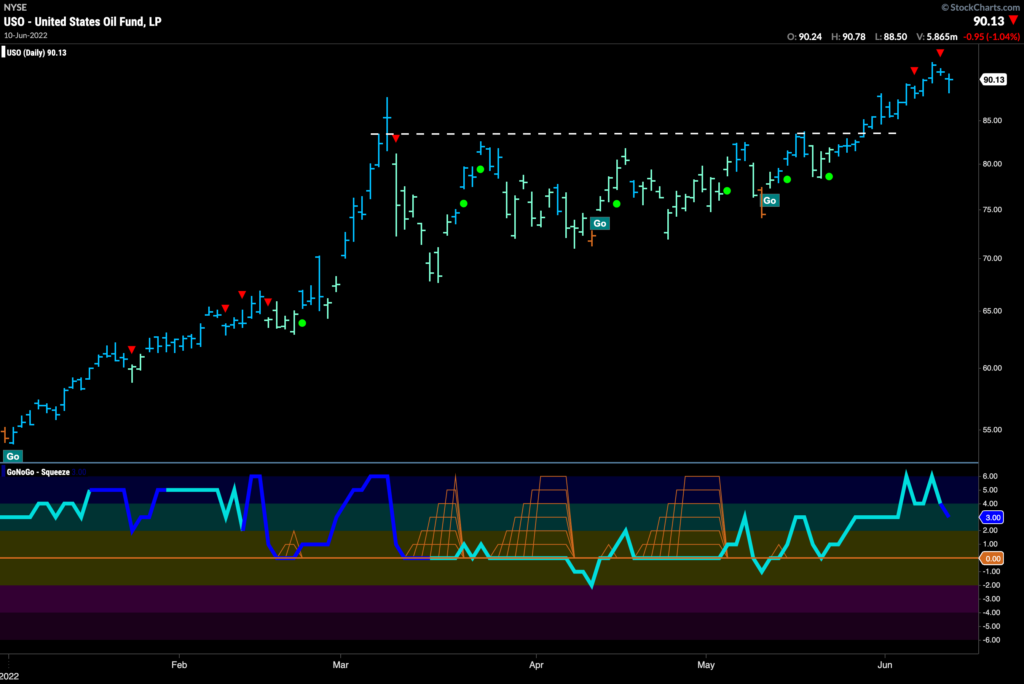Click the 2022 year label on the time axis

point(10,677)
